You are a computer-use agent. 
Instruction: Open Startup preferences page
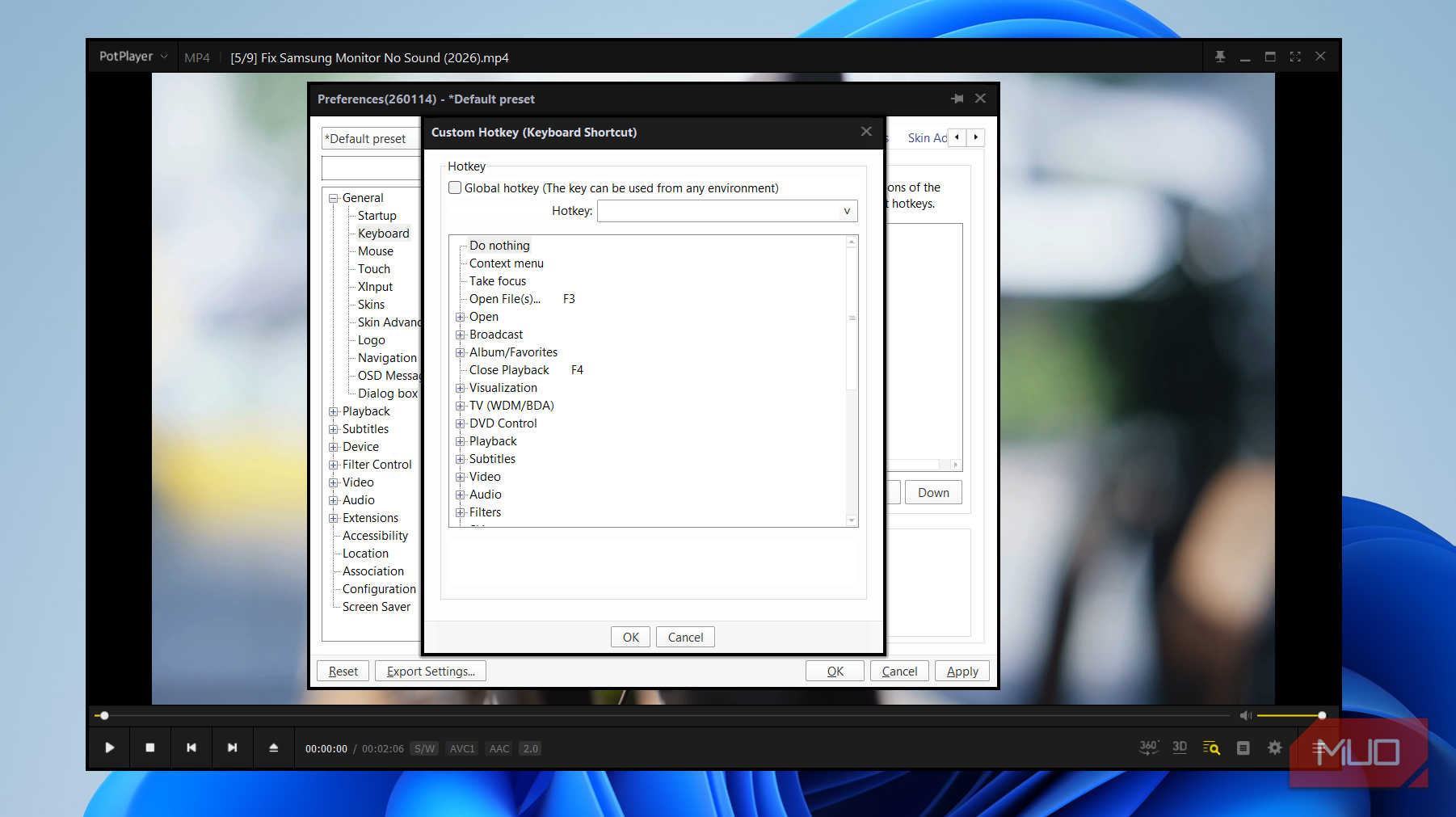tap(377, 216)
